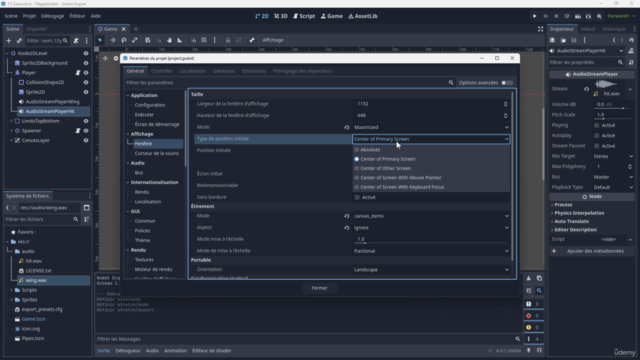This screenshot has width=640, height=360.
Task: Toggle distraction-free mode in viewport
Action: pos(540,29)
